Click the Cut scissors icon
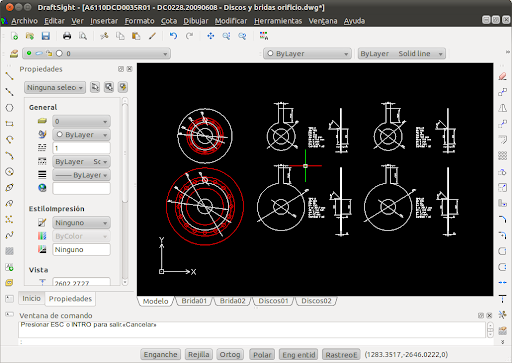512x363 pixels. pos(104,36)
